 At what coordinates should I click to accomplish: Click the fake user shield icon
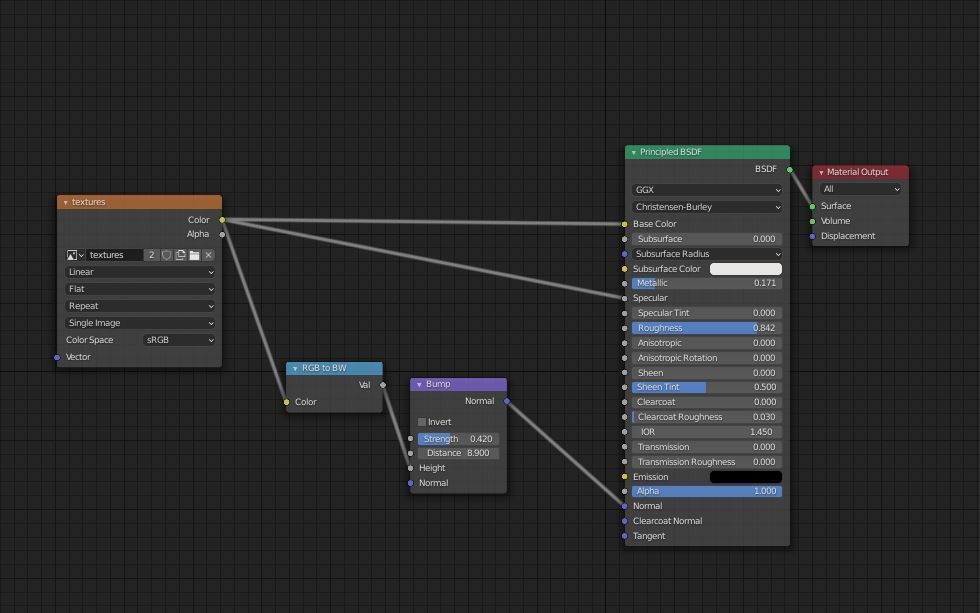[x=166, y=255]
